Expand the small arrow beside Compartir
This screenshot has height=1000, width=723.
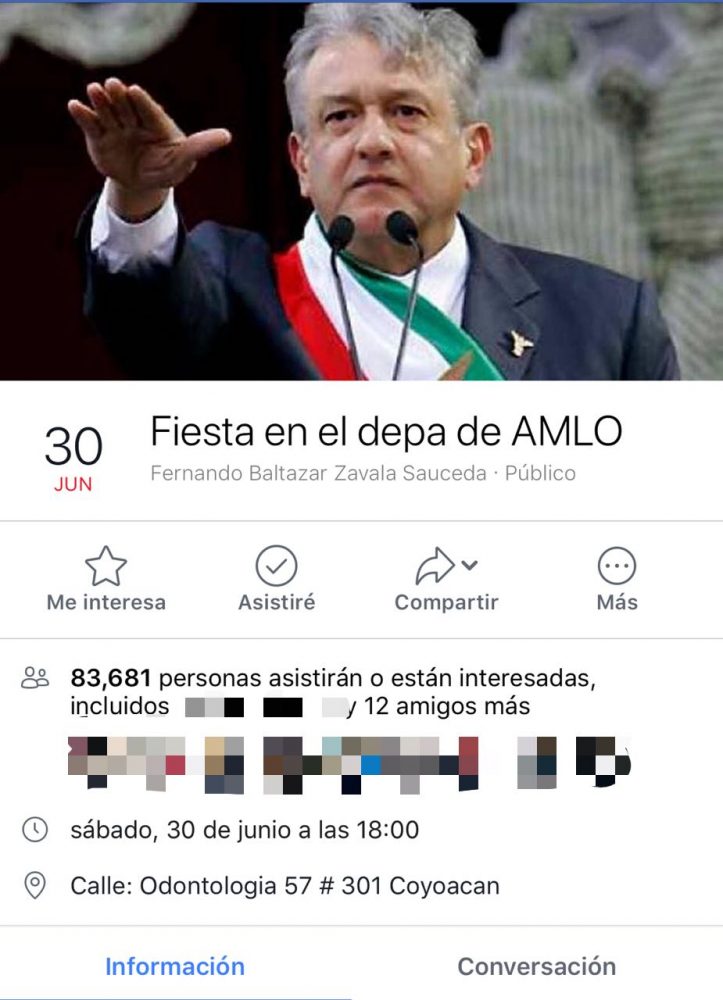click(469, 564)
